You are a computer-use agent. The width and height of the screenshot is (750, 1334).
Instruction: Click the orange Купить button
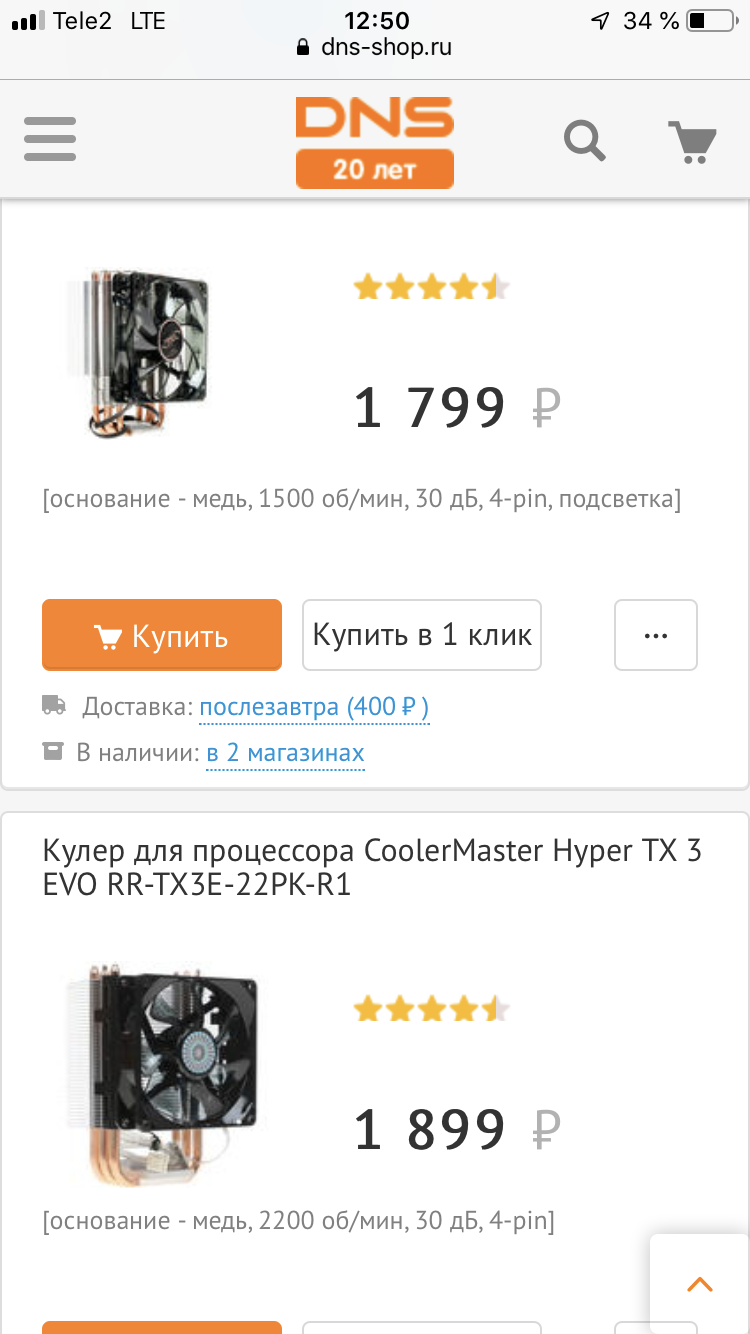(x=162, y=635)
